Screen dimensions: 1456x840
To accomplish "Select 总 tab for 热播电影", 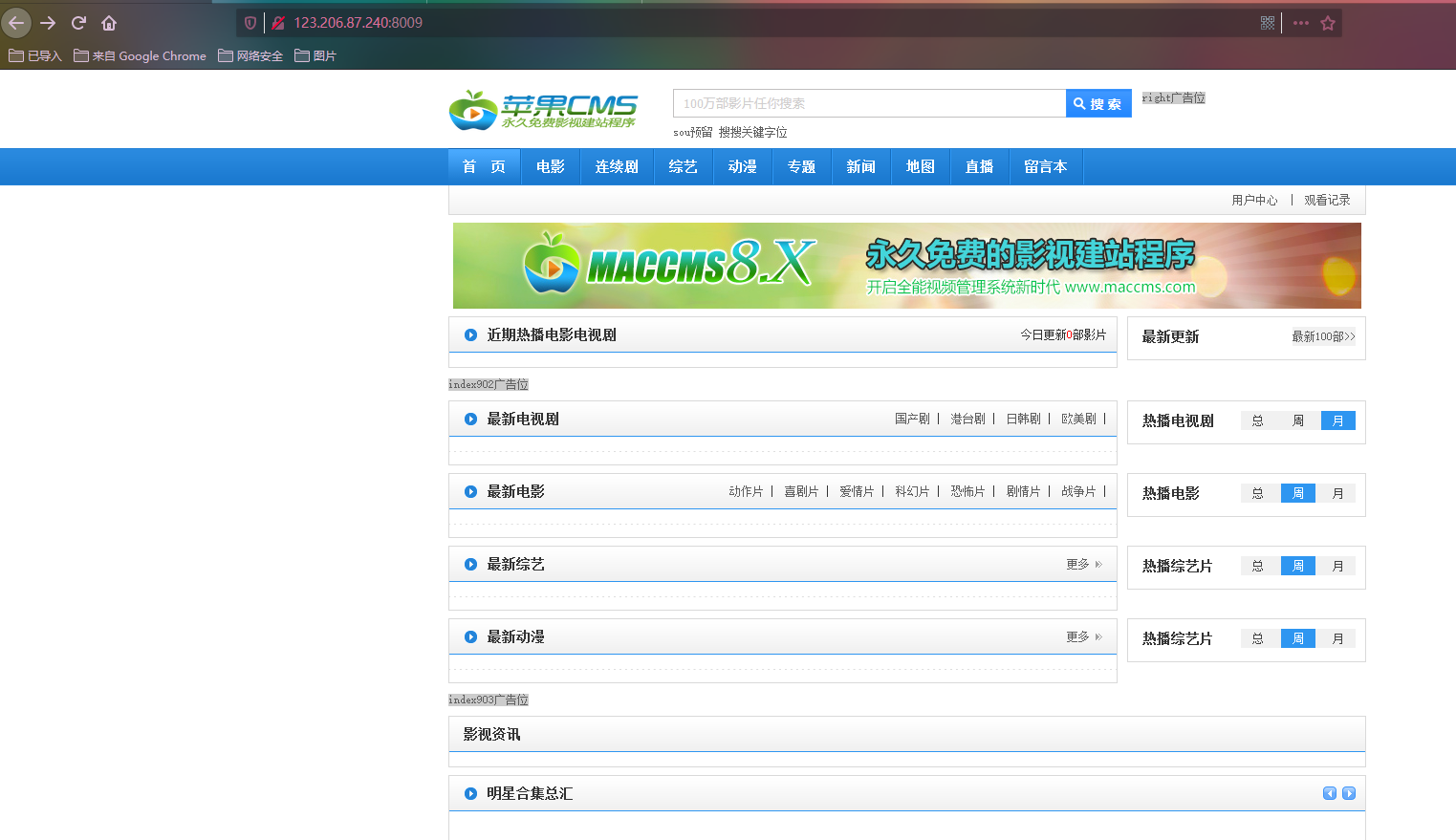I will pyautogui.click(x=1258, y=493).
